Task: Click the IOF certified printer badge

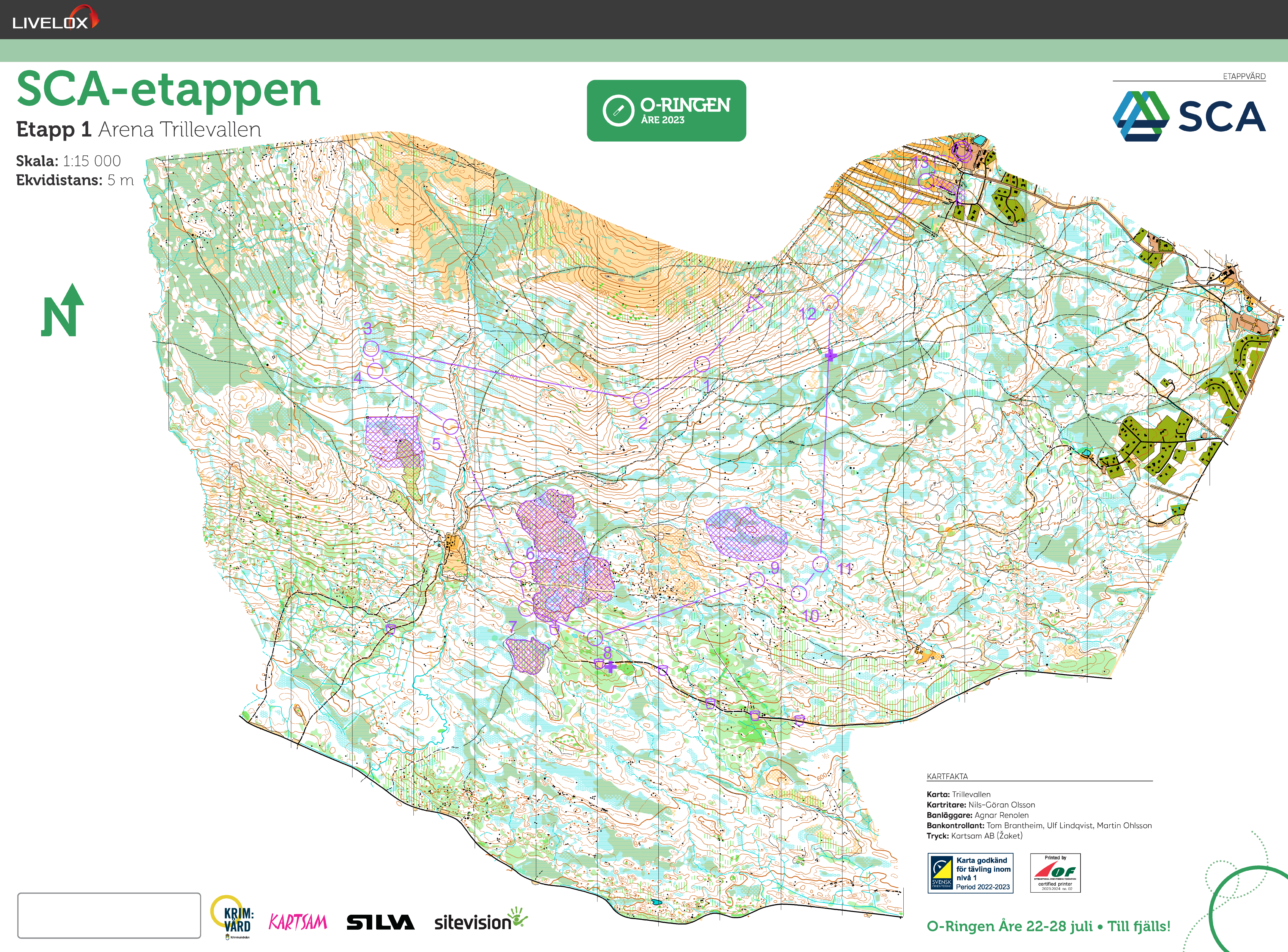Action: tap(1055, 873)
